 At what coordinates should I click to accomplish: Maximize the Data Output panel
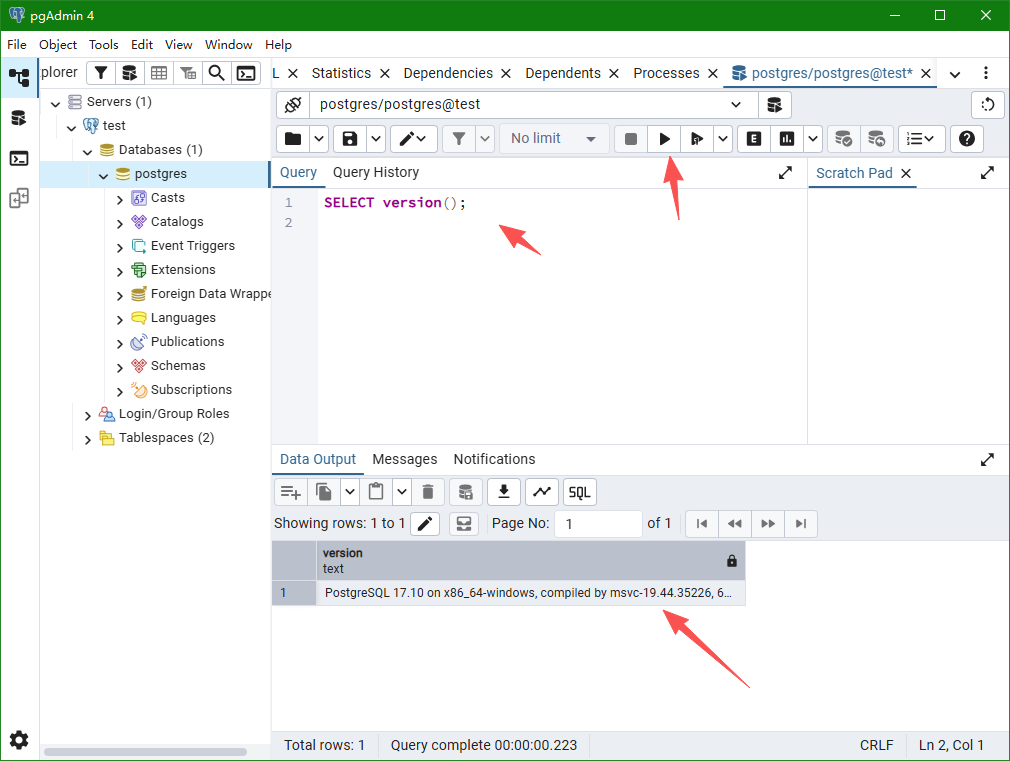(987, 459)
